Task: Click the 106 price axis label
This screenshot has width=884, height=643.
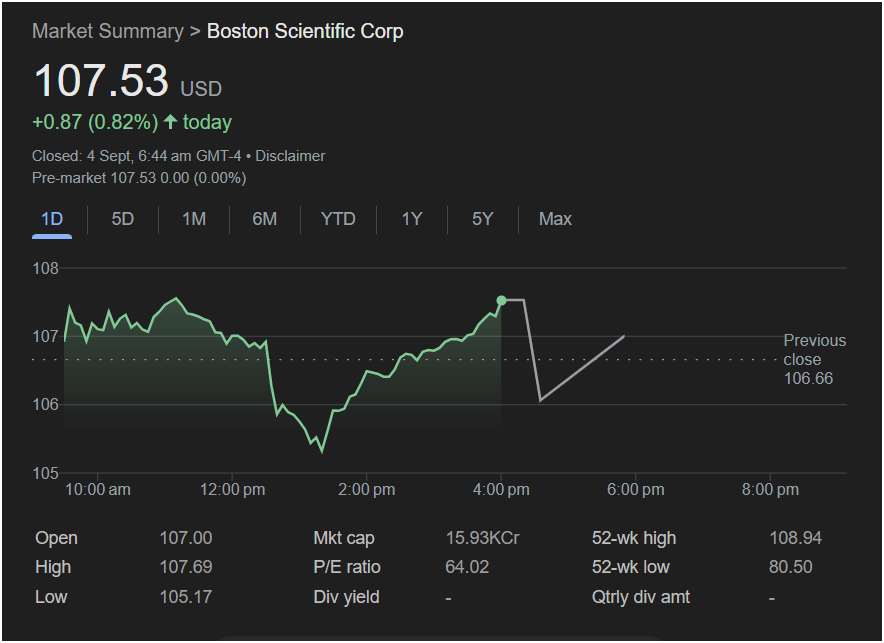Action: click(46, 405)
